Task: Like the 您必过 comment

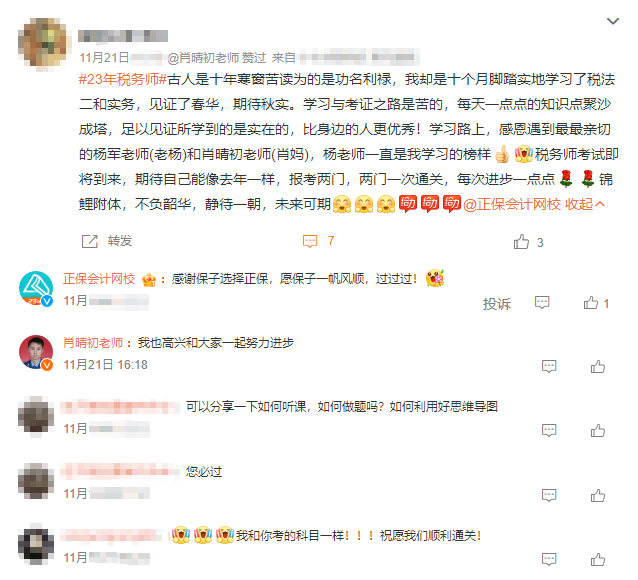Action: pyautogui.click(x=598, y=495)
